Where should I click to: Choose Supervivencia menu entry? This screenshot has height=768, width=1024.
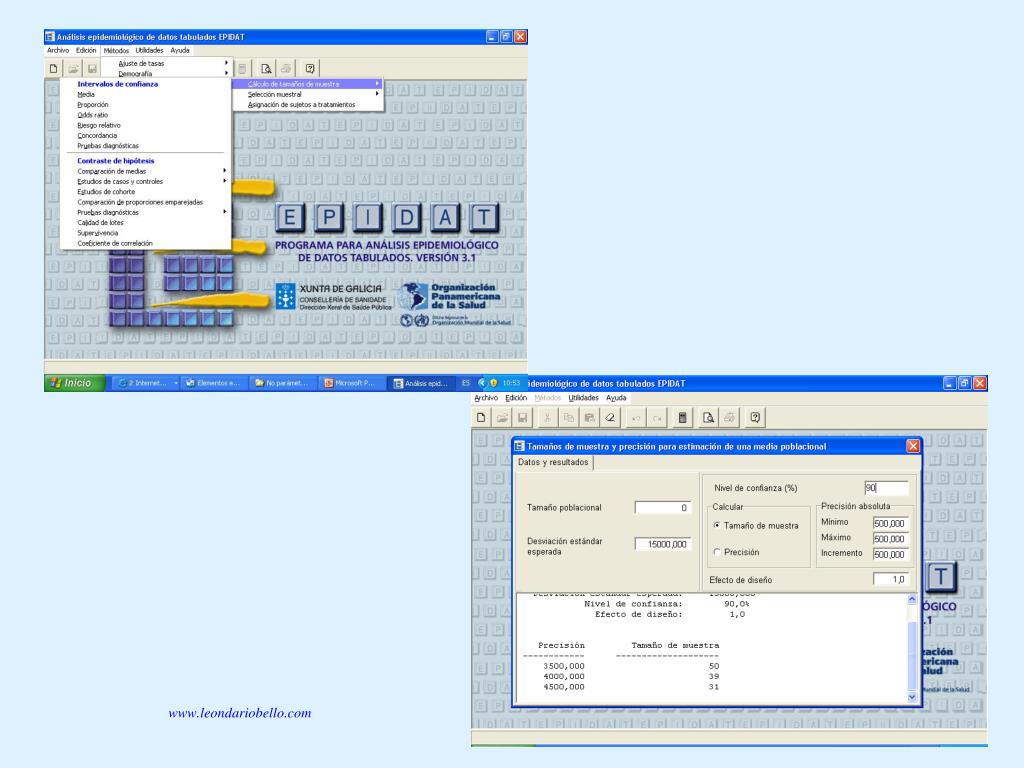click(145, 233)
